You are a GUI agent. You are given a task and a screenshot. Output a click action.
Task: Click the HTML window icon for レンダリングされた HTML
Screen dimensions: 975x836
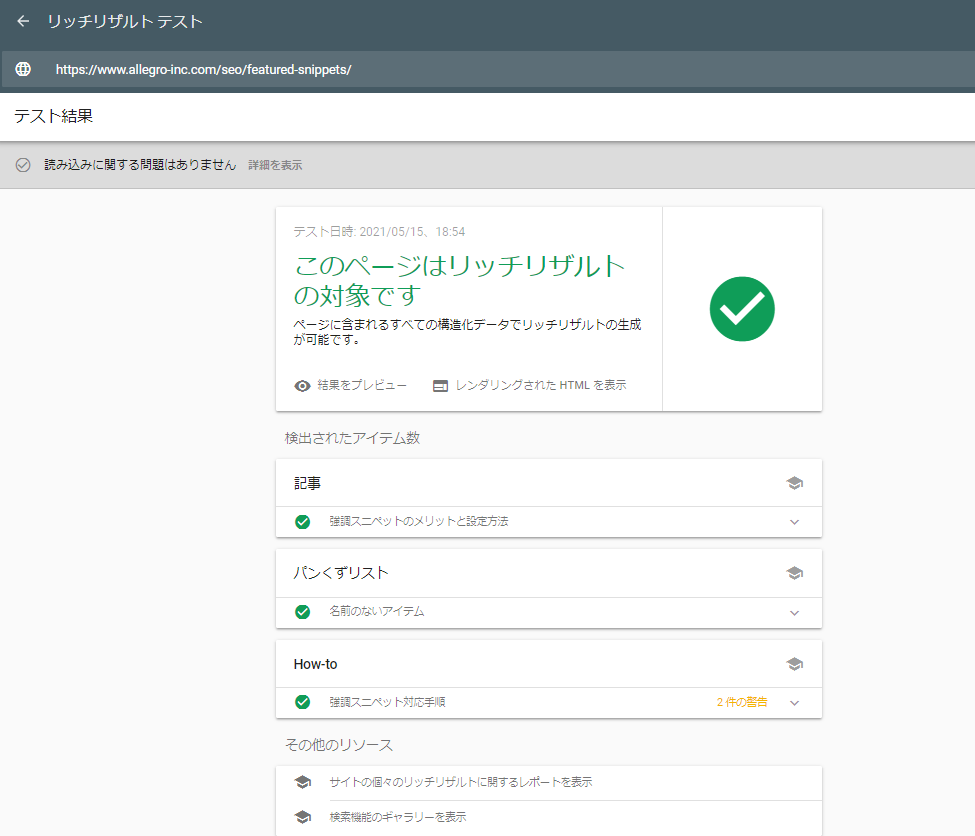(x=440, y=386)
